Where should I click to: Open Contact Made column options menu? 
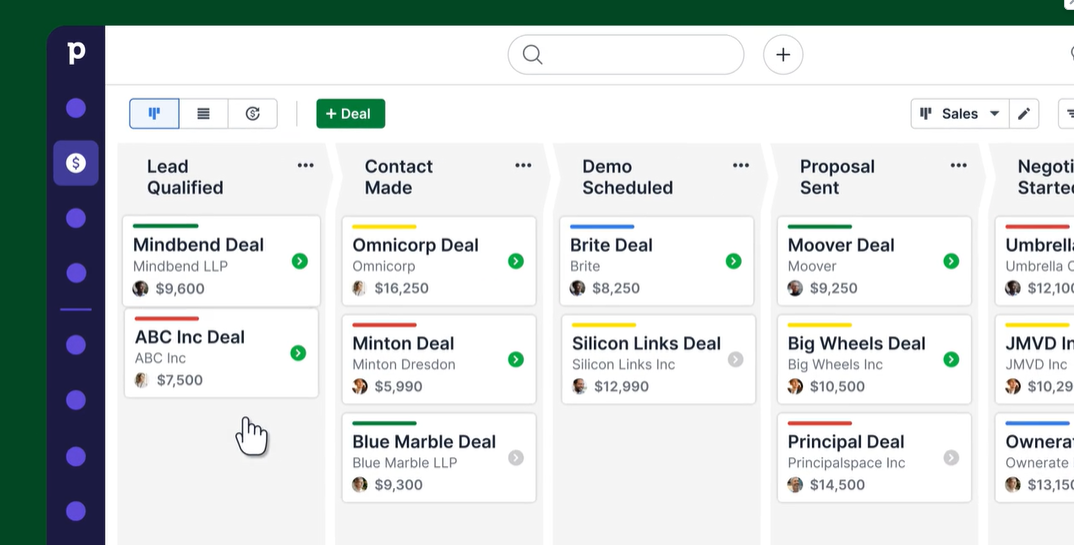click(523, 165)
